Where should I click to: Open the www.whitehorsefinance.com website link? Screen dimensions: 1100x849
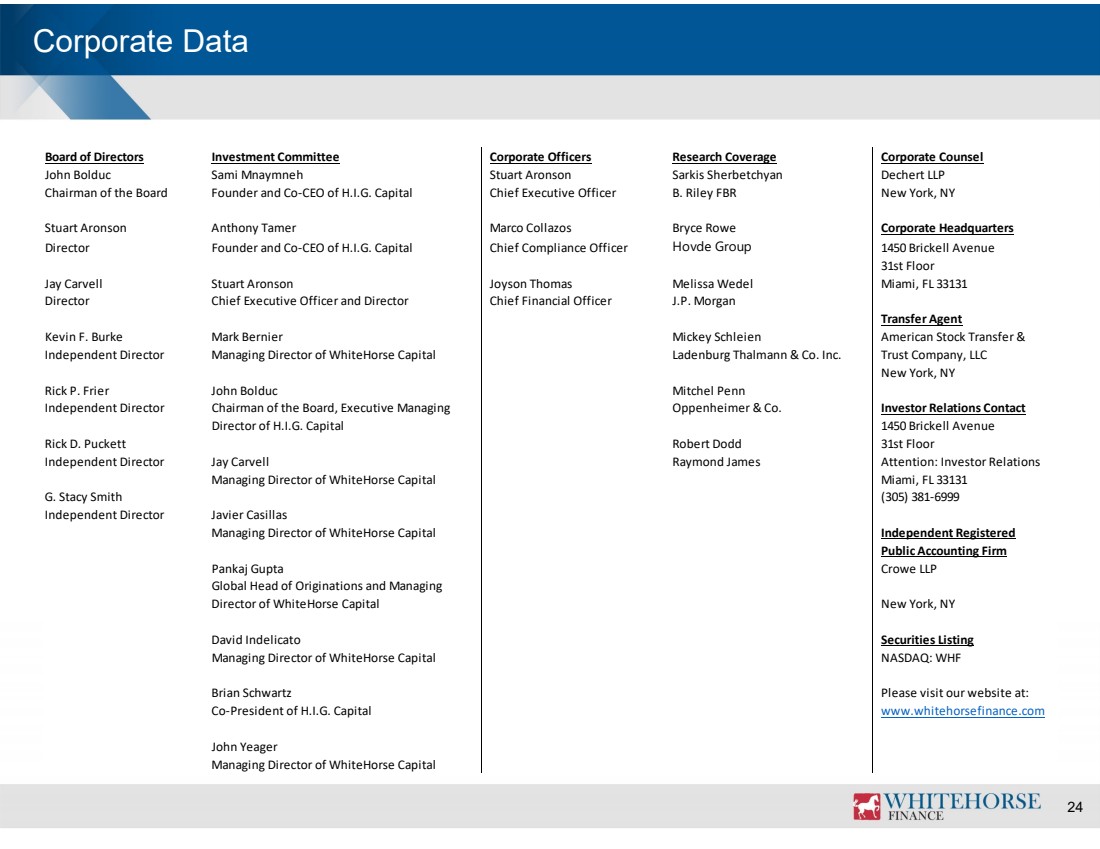pyautogui.click(x=962, y=711)
